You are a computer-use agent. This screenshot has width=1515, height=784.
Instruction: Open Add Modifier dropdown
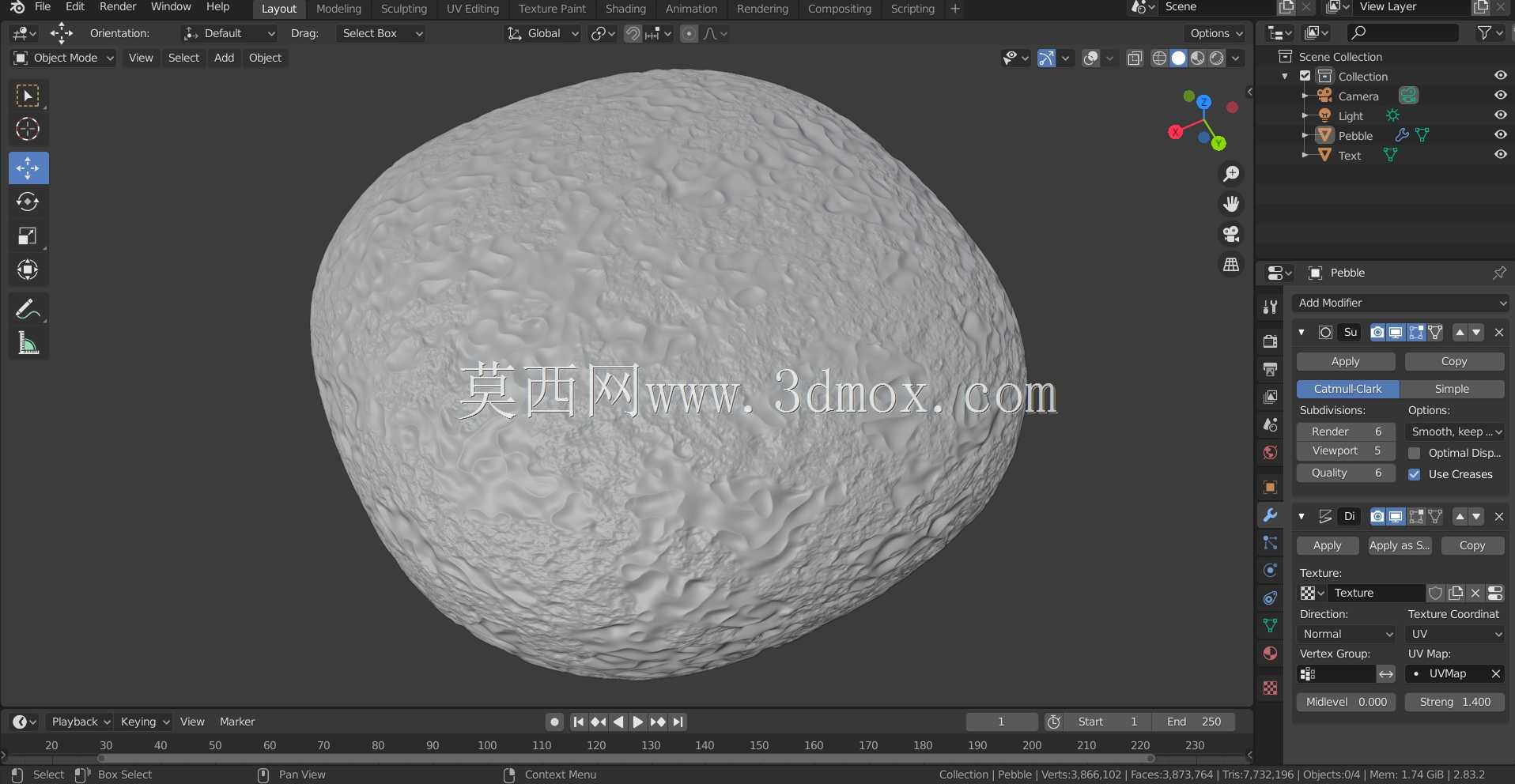click(x=1400, y=303)
